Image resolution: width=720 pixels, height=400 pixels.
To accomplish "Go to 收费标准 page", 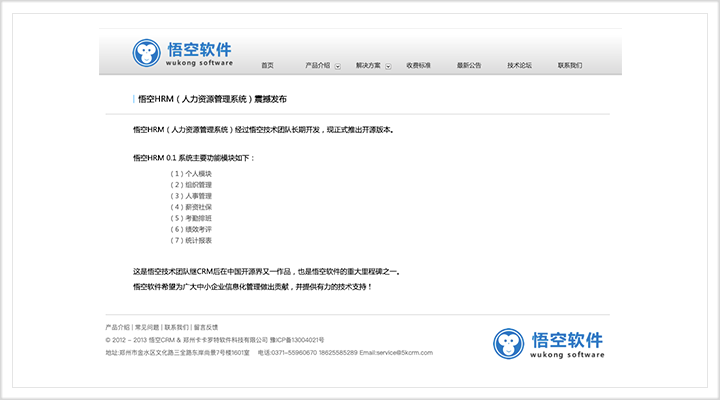I will [x=419, y=66].
